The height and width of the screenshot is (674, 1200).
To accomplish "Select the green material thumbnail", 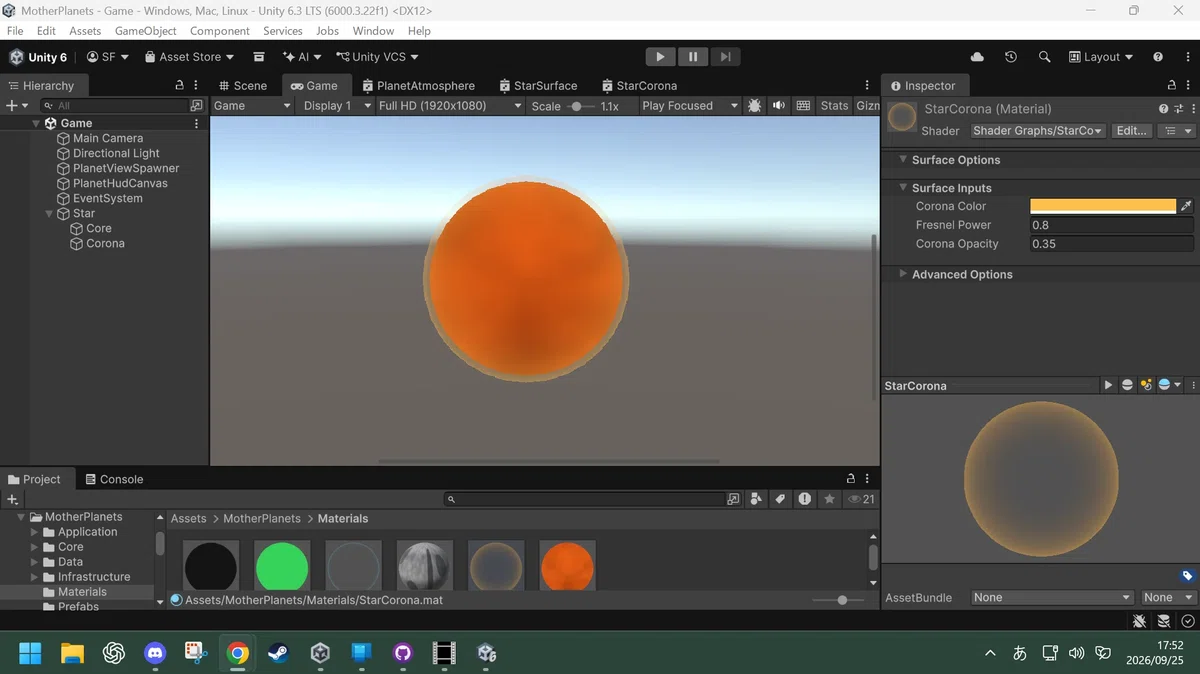I will [282, 567].
